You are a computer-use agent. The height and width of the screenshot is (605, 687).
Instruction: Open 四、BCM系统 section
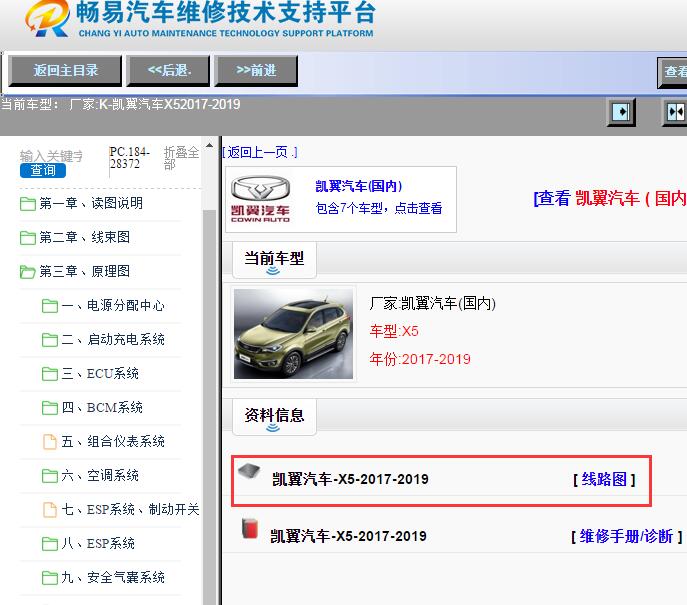pos(102,407)
